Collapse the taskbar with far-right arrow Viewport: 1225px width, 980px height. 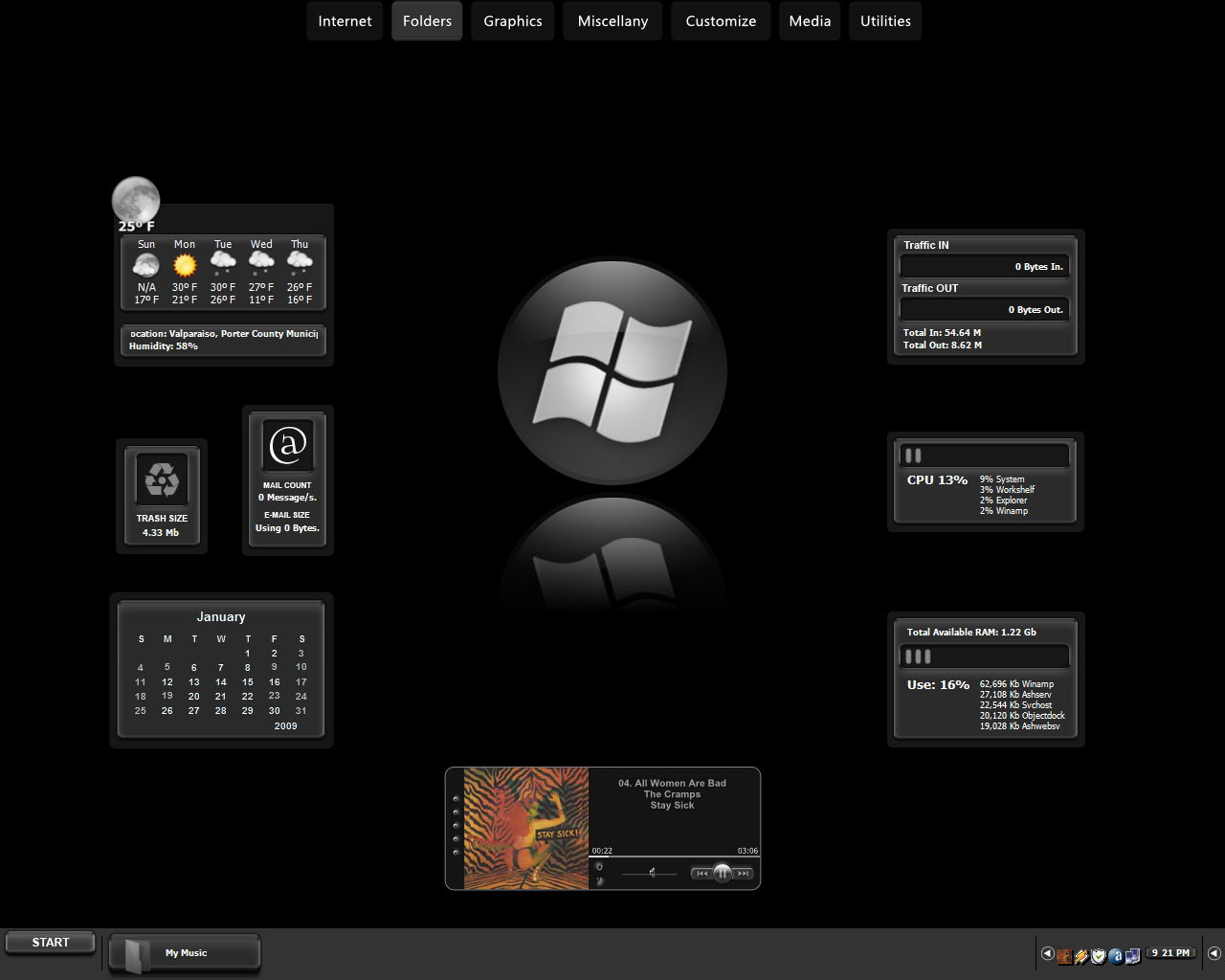pos(1214,953)
